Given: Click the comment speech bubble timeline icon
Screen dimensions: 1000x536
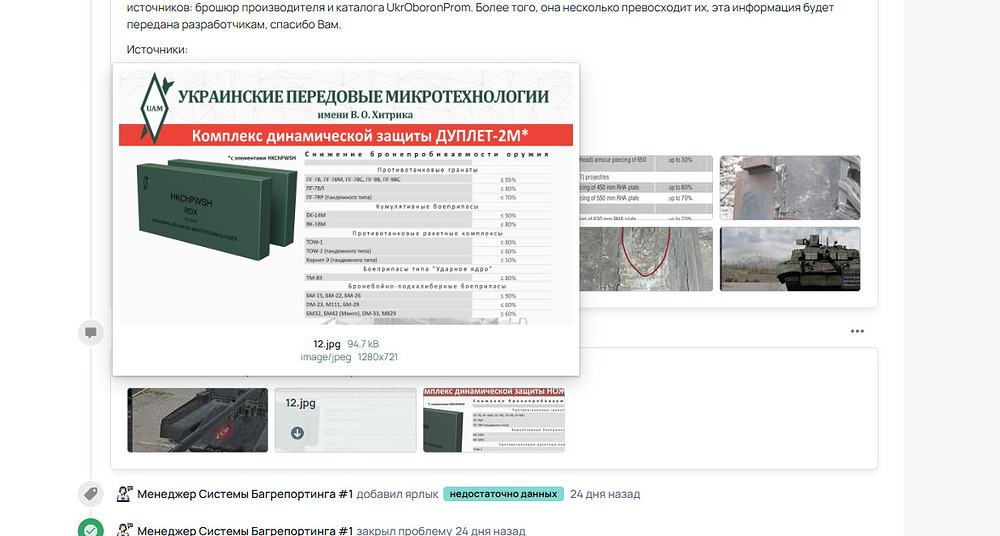Looking at the screenshot, I should (91, 332).
